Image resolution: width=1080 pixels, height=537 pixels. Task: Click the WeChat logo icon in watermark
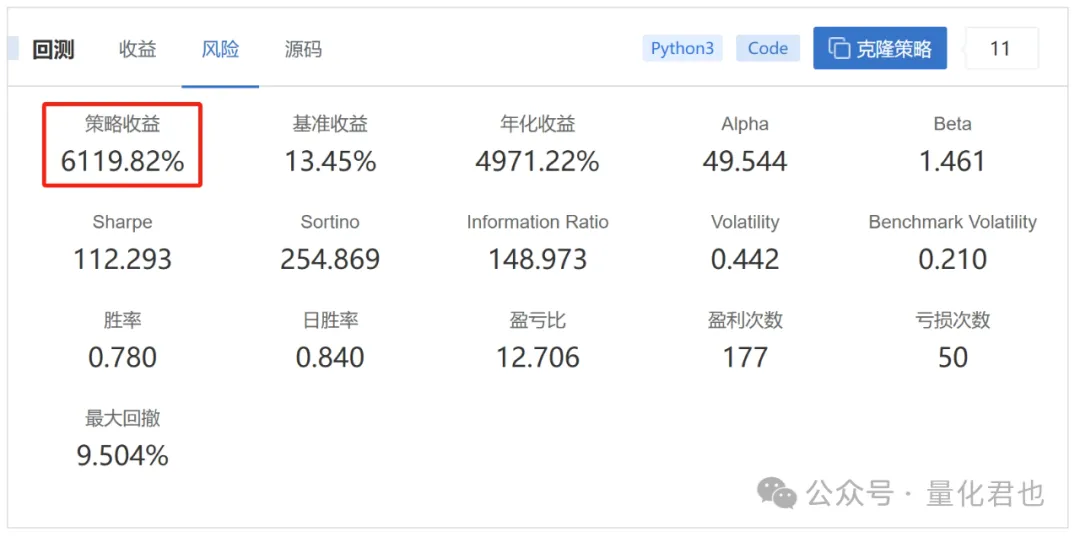tap(778, 493)
